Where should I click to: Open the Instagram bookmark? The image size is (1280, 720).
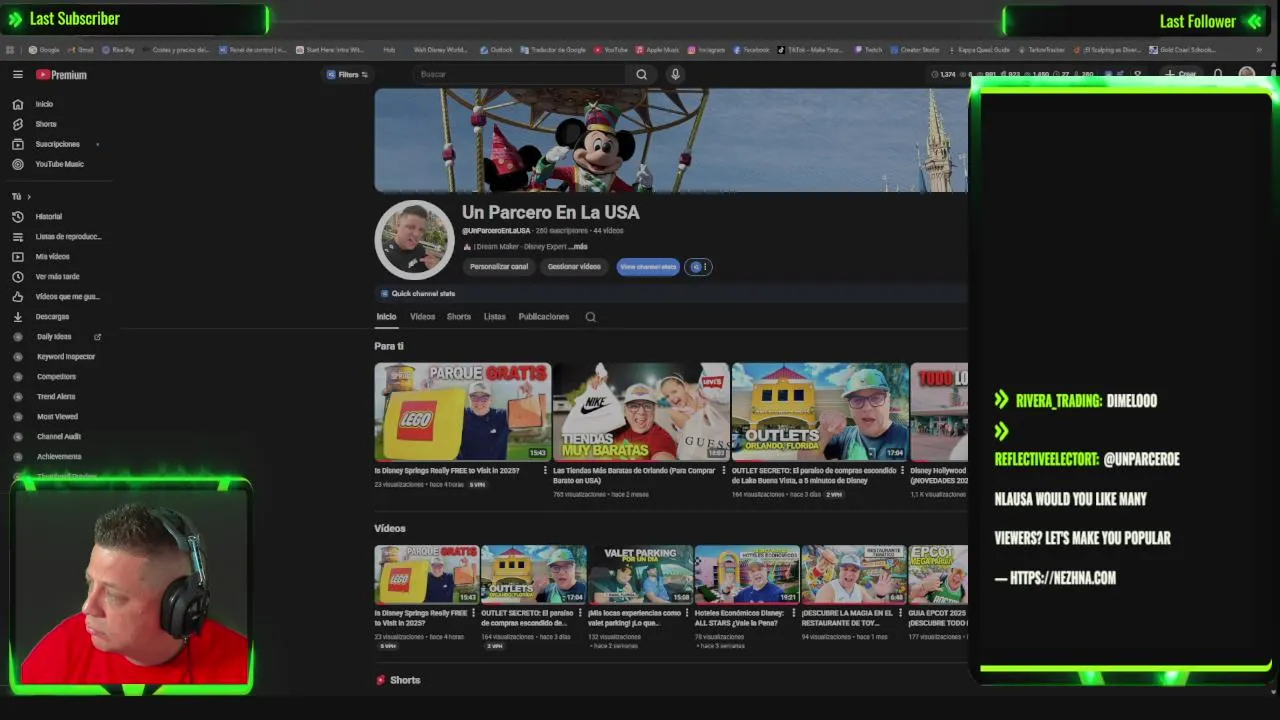click(x=706, y=49)
